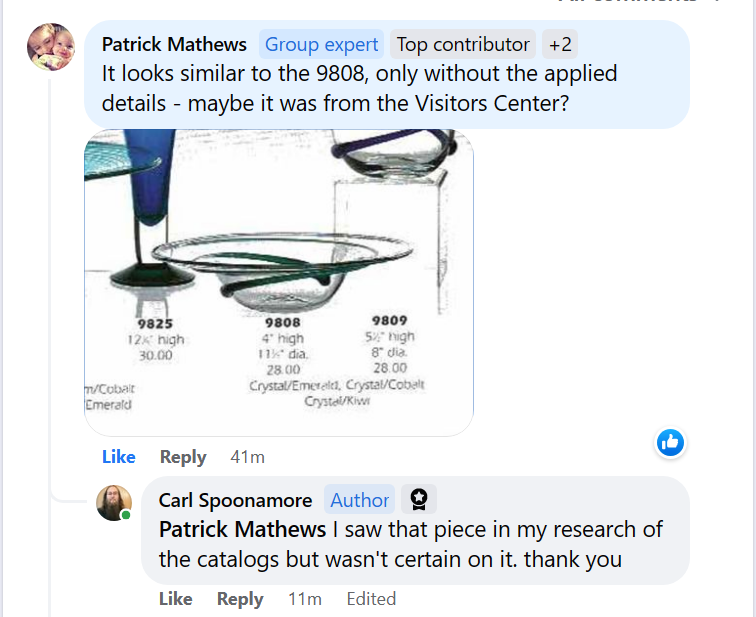Screen dimensions: 756x617
Task: Expand the +2 additional badges
Action: (x=560, y=44)
